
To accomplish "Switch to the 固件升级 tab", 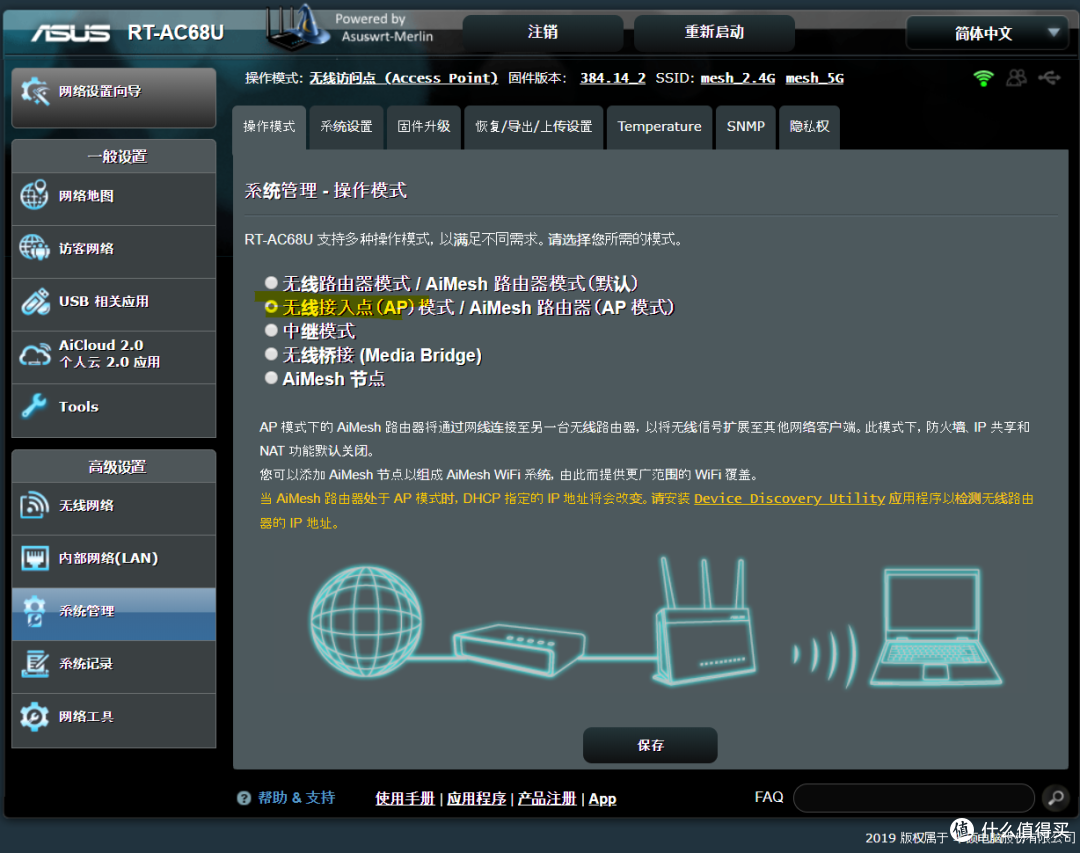I will [x=424, y=127].
